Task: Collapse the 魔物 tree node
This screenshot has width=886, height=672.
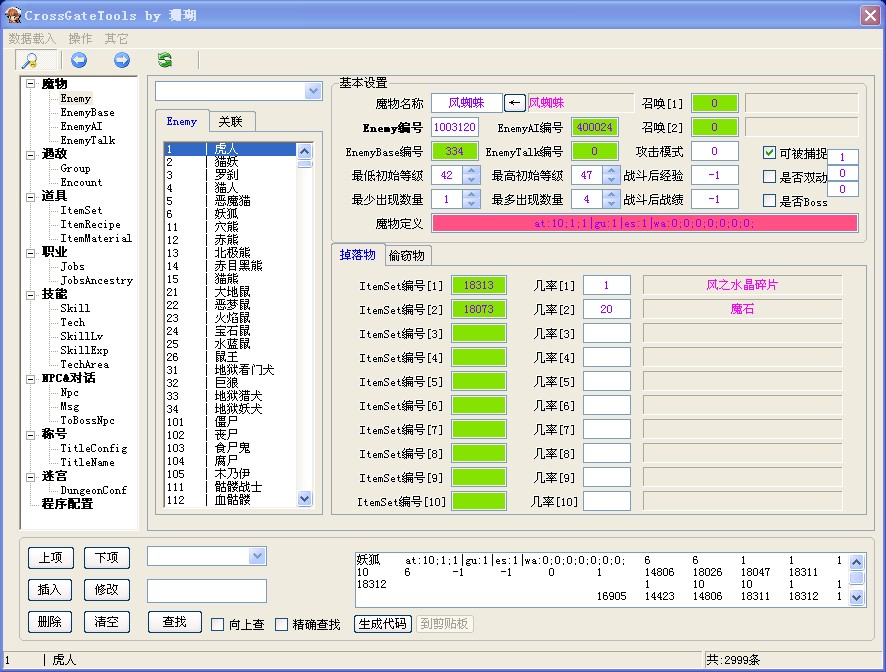Action: click(31, 85)
